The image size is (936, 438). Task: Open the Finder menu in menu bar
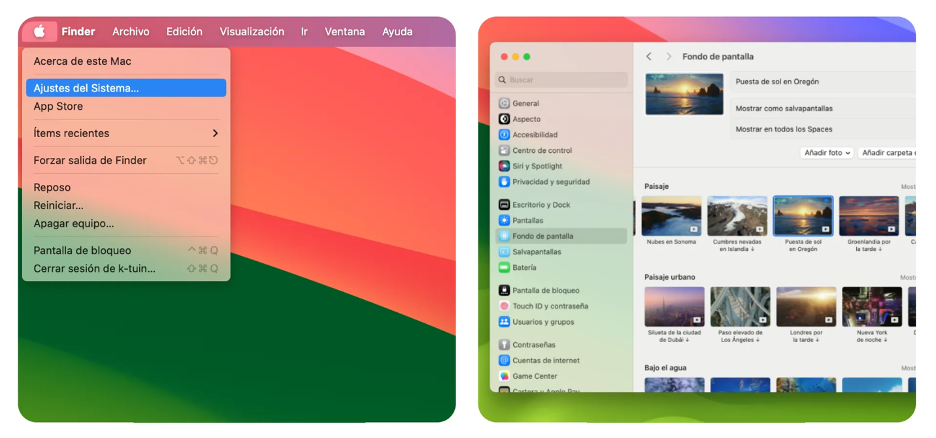tap(78, 32)
